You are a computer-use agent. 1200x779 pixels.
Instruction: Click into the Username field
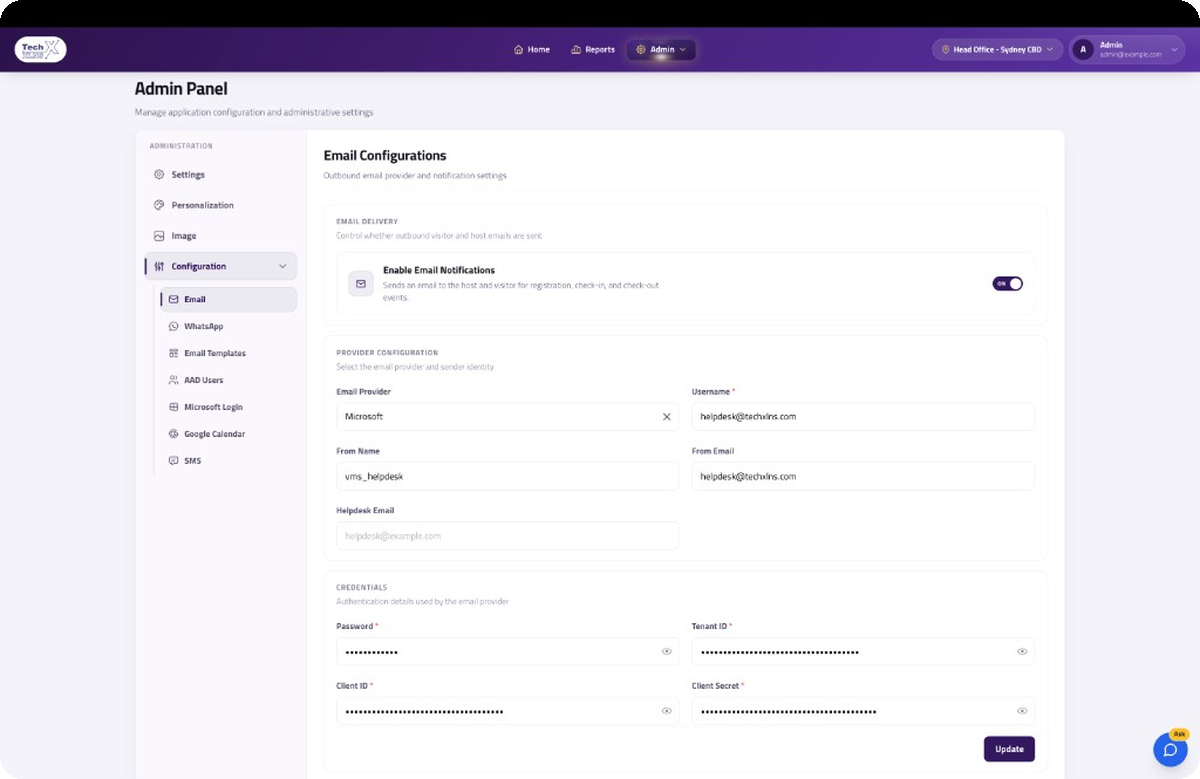[x=863, y=417]
